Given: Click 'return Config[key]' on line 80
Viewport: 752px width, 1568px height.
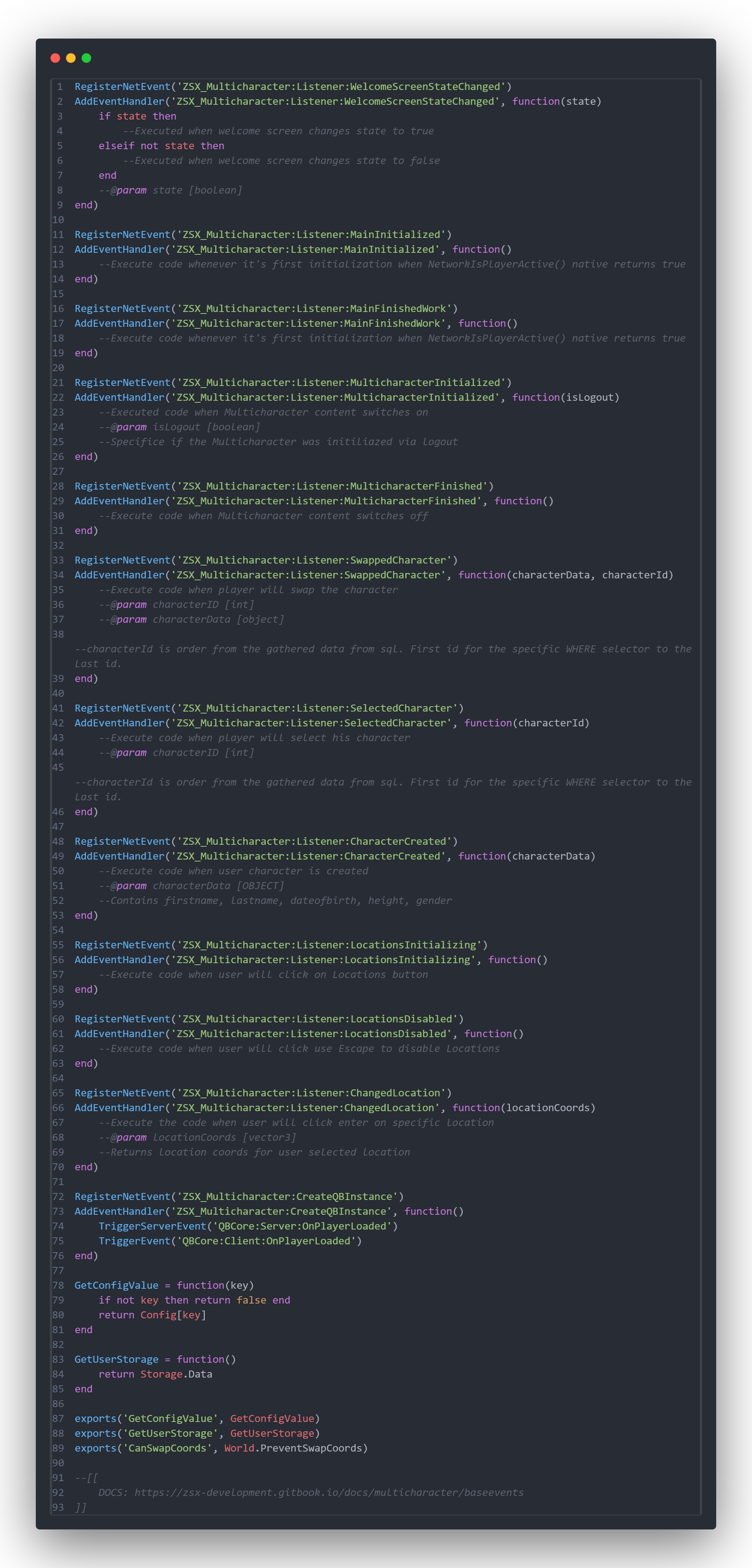Looking at the screenshot, I should (x=152, y=1314).
